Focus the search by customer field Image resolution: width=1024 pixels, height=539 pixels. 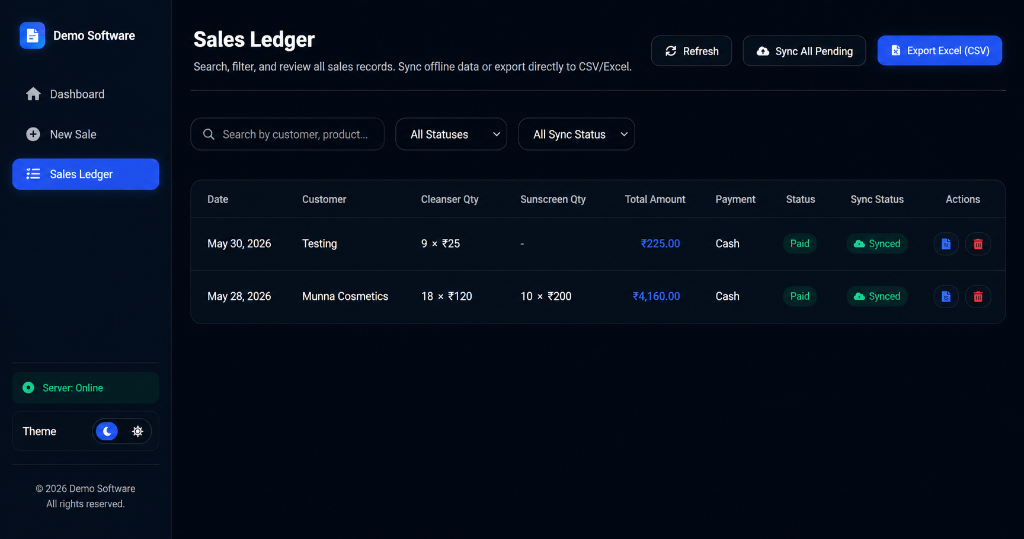[287, 134]
